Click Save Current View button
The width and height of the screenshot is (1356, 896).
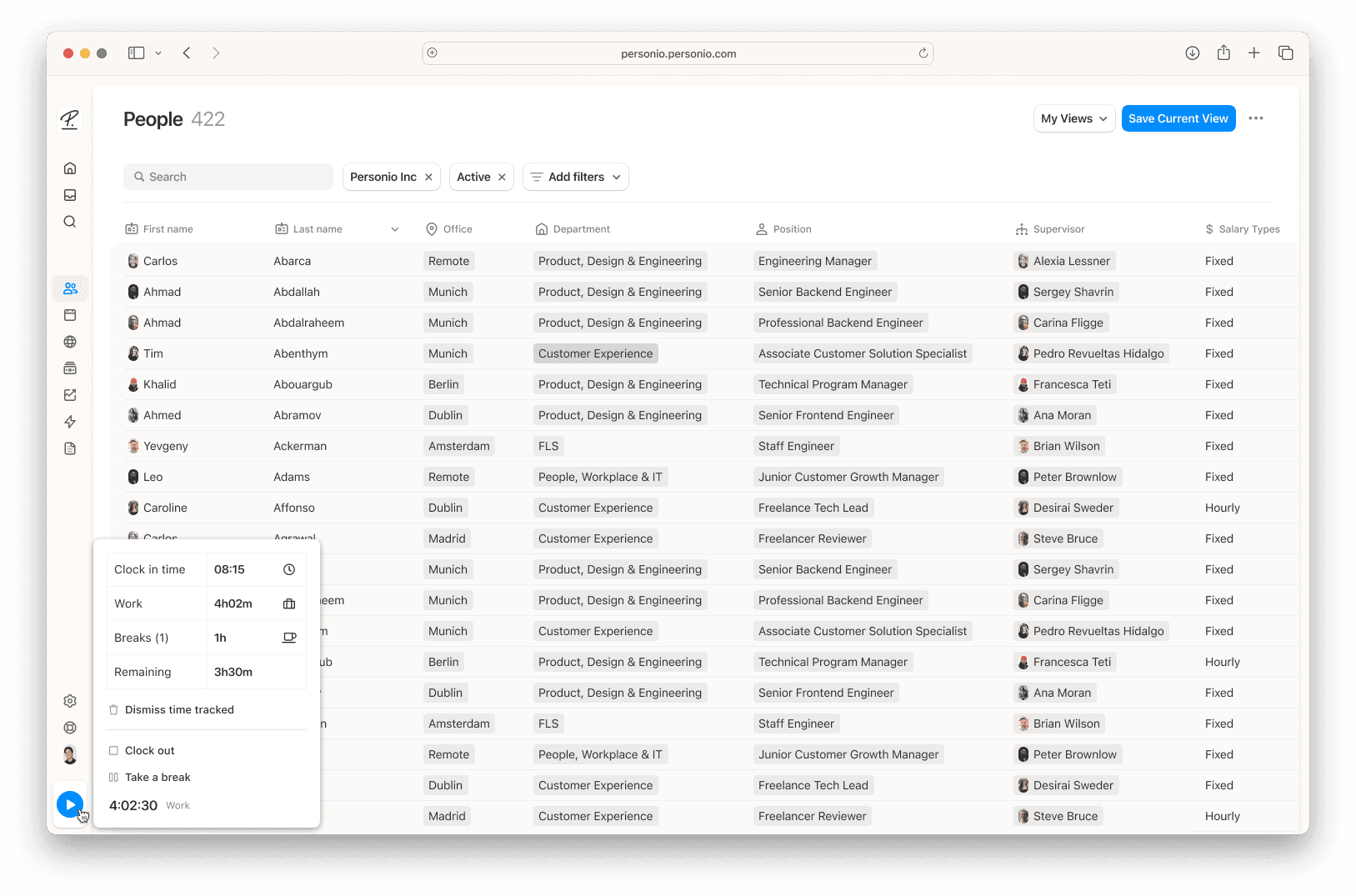point(1178,118)
